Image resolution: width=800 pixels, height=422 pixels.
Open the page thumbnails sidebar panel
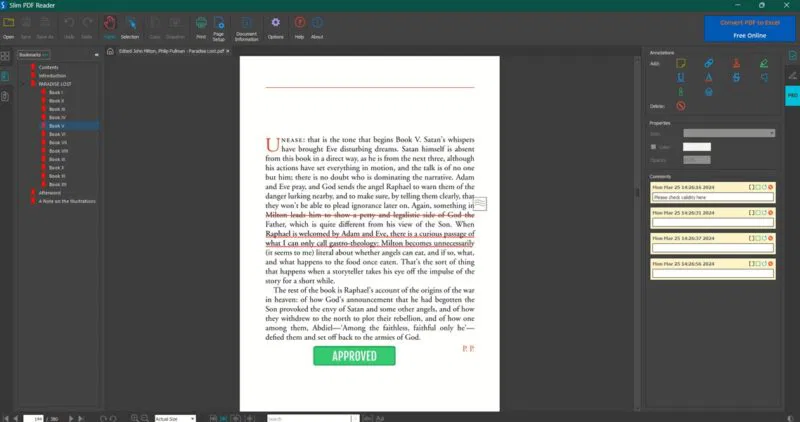coord(5,56)
